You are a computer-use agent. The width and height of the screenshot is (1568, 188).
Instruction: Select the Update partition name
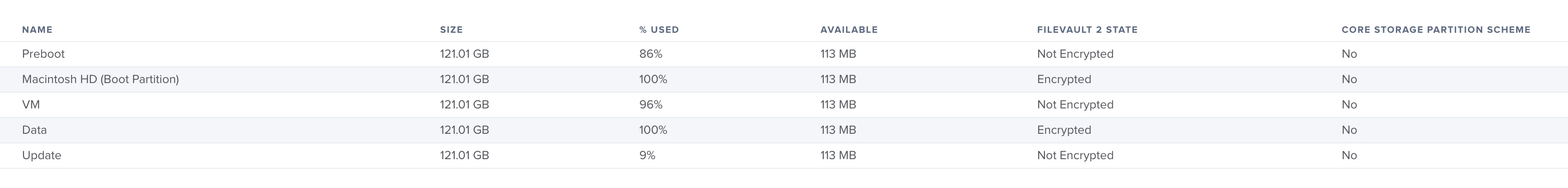[41, 156]
